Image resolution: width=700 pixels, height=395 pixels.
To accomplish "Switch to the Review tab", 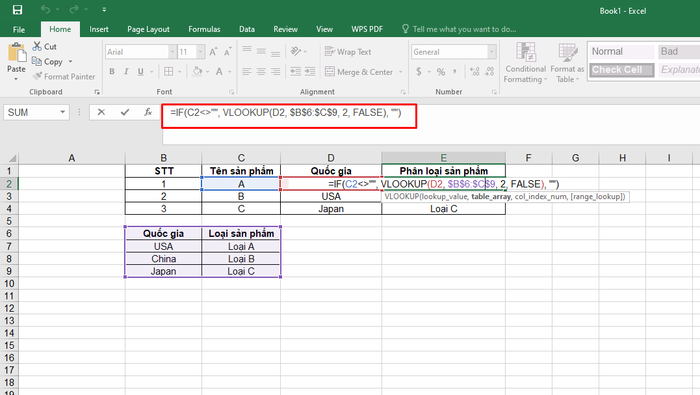I will [285, 29].
